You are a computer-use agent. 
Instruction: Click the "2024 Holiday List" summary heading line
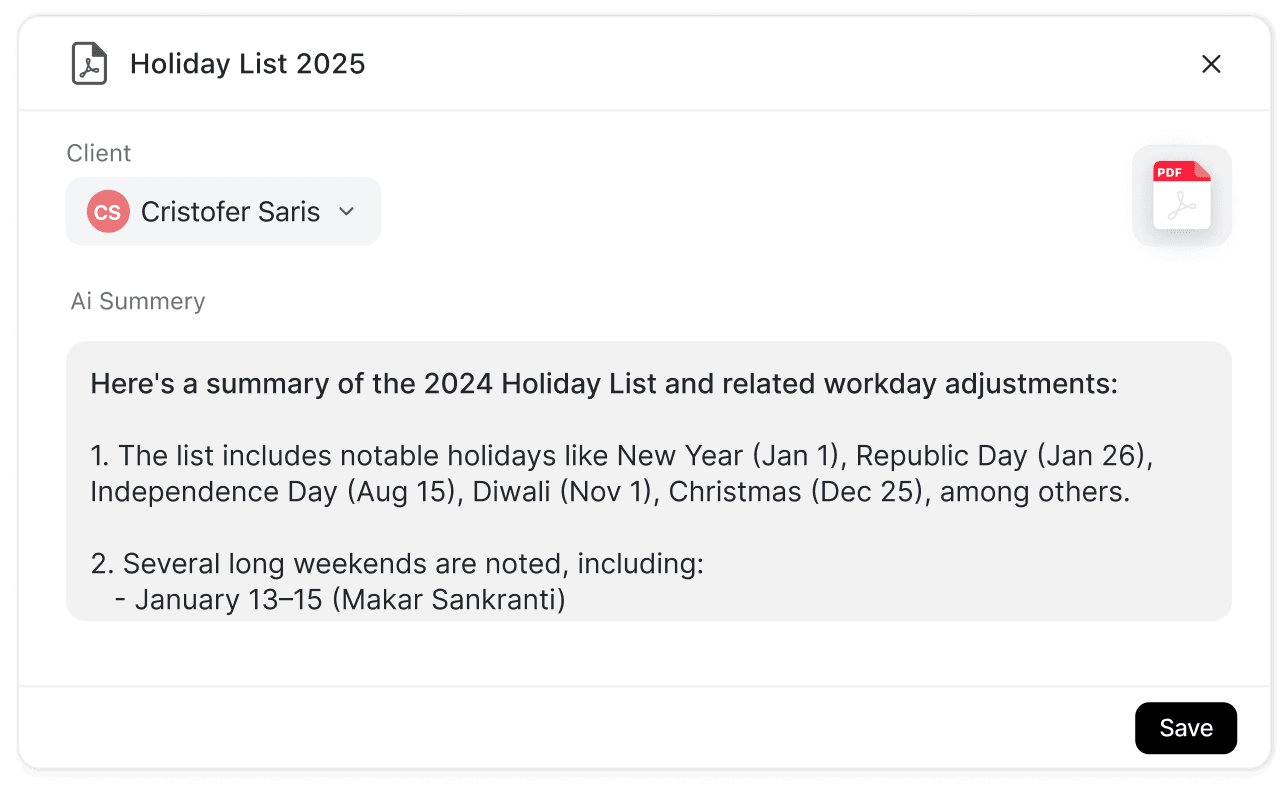tap(604, 384)
